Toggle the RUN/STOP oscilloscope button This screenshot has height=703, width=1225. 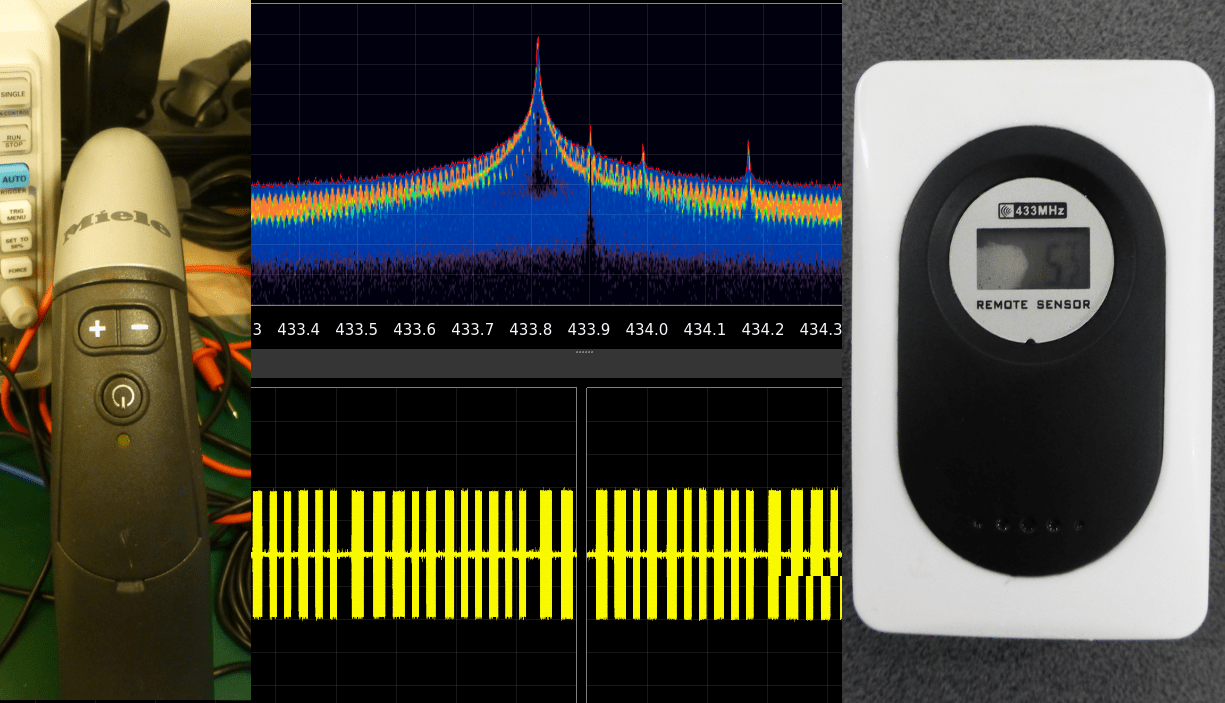pos(13,138)
